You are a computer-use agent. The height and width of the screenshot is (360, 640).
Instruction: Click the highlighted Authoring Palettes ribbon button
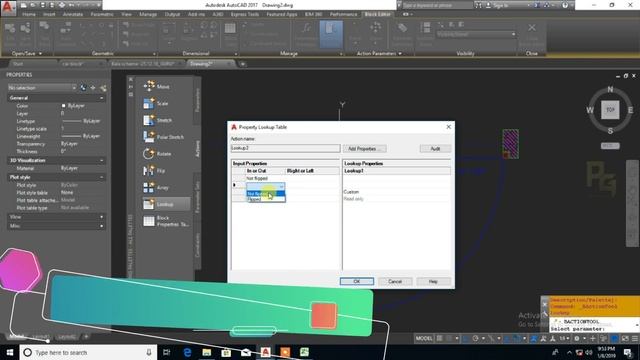pyautogui.click(x=331, y=34)
